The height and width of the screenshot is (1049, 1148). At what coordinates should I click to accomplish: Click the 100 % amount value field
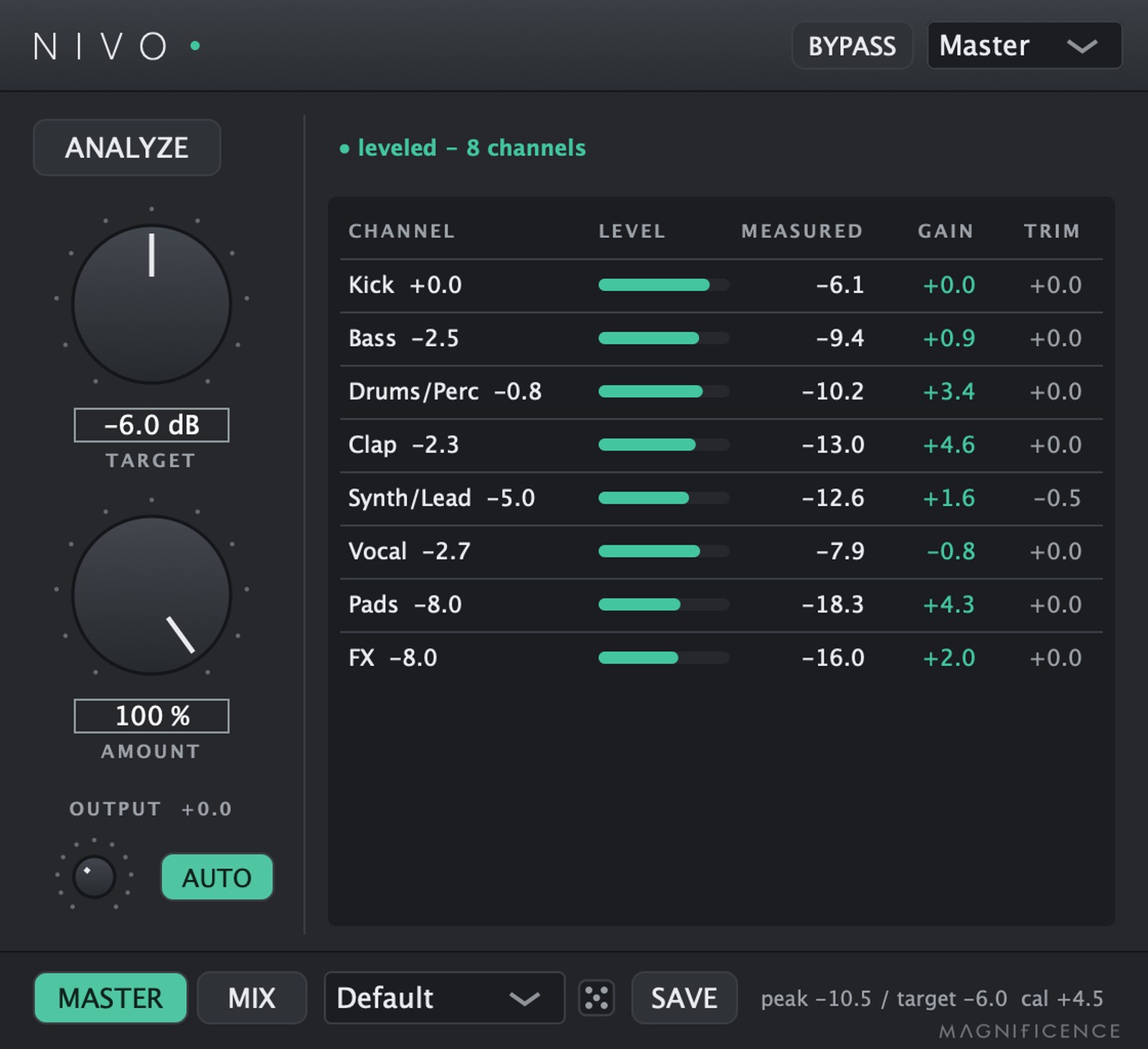pyautogui.click(x=151, y=716)
